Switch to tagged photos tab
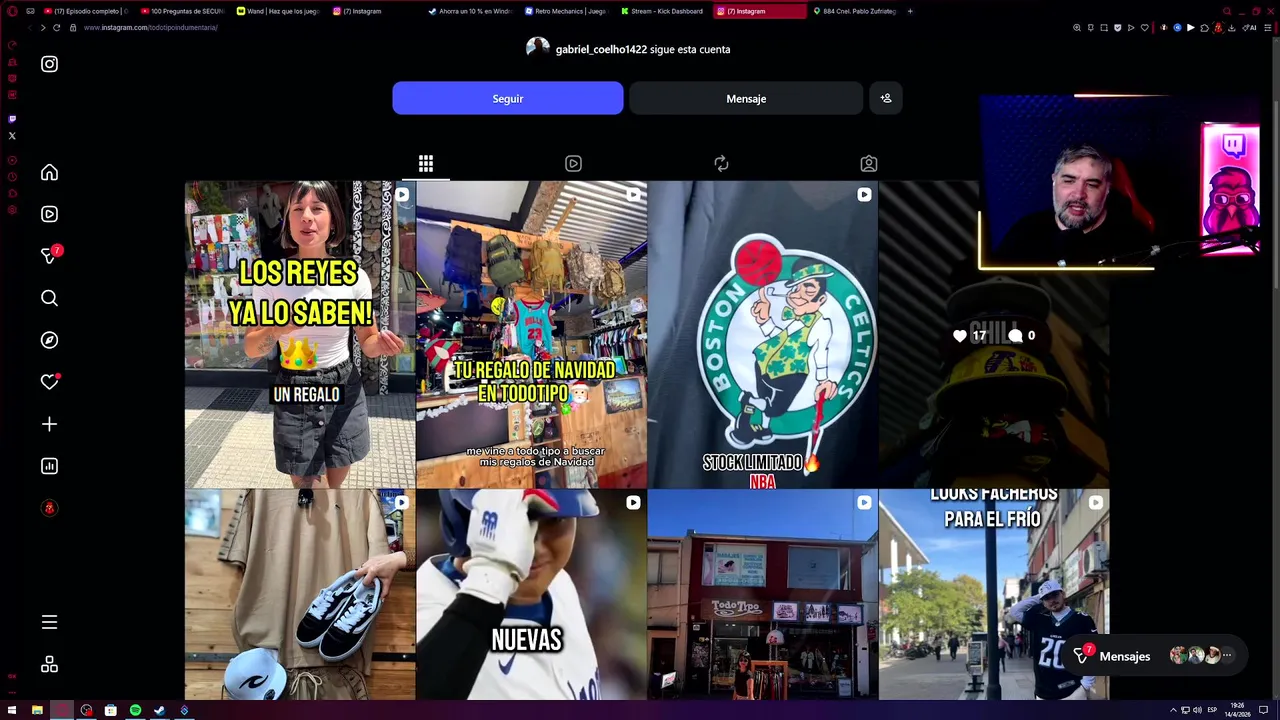This screenshot has height=720, width=1280. [x=869, y=163]
